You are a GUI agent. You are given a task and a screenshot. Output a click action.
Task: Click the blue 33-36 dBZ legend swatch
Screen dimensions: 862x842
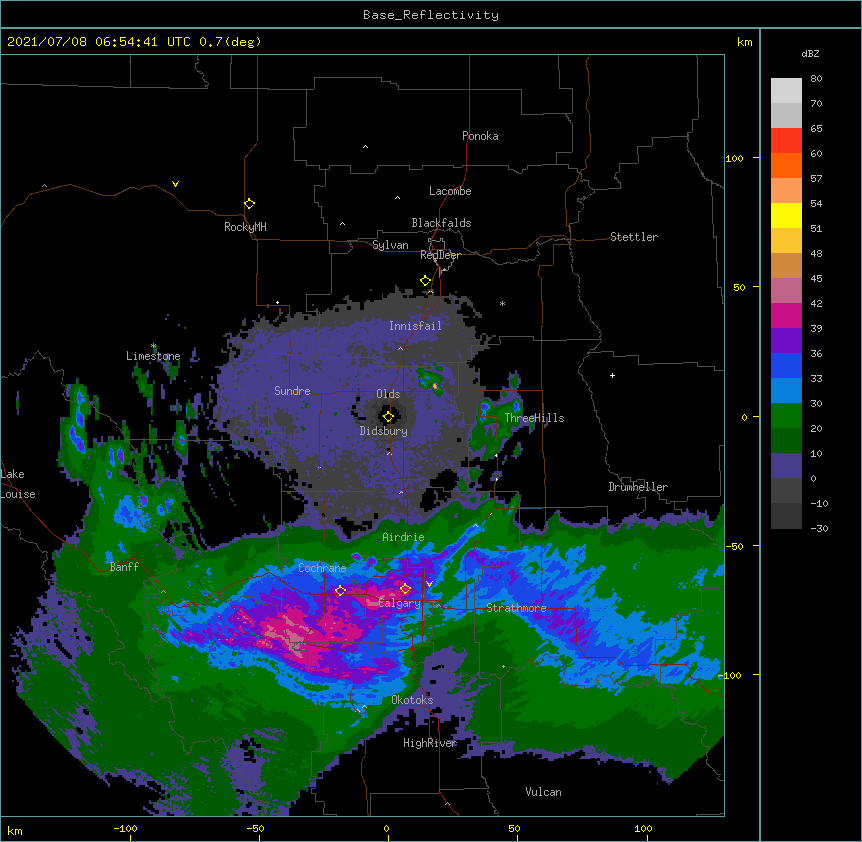tap(786, 365)
